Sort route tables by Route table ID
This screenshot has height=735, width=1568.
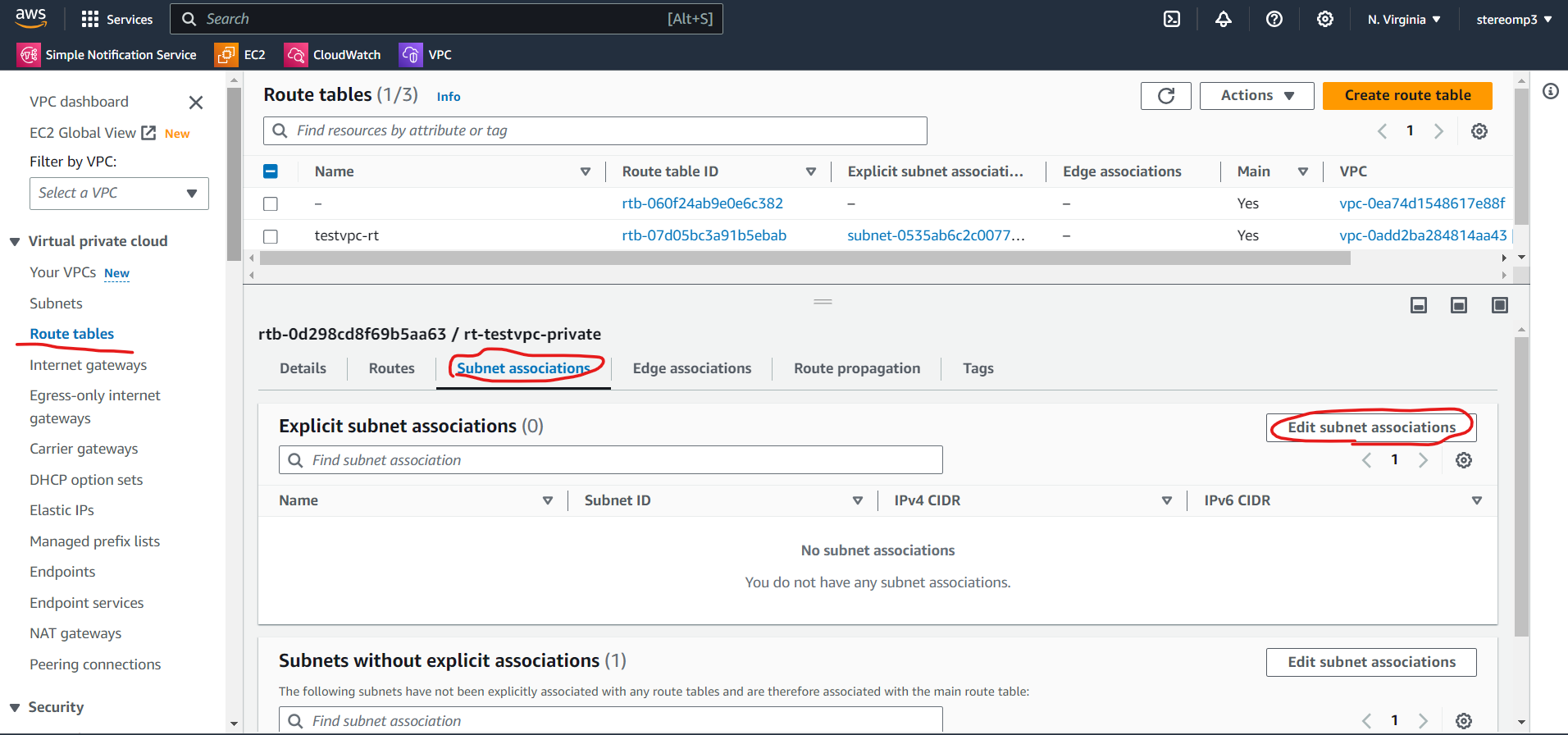[x=811, y=171]
